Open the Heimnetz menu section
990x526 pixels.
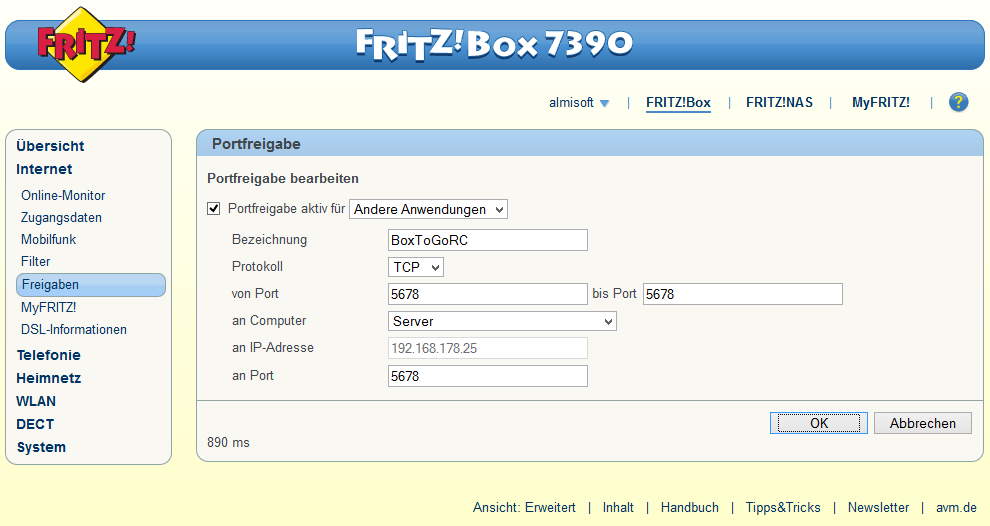pos(49,378)
